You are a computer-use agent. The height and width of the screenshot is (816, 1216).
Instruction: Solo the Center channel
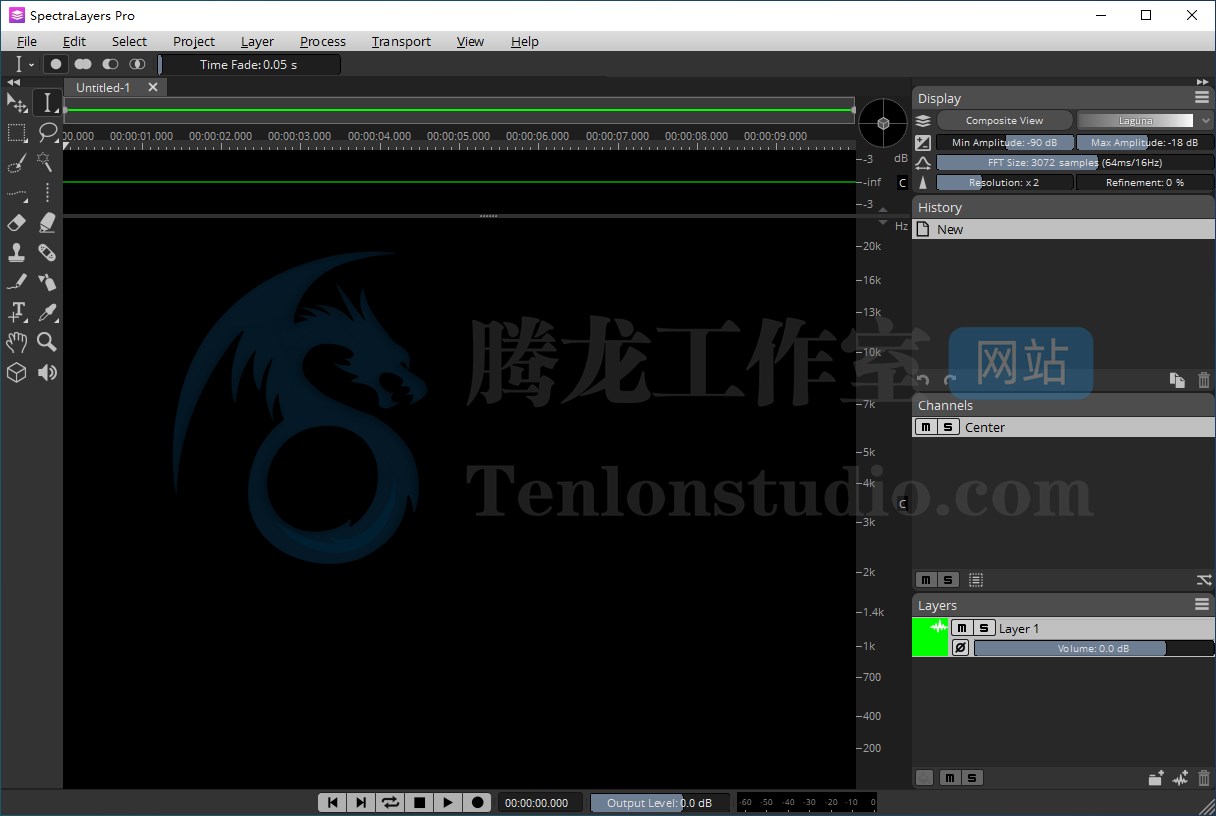[947, 427]
